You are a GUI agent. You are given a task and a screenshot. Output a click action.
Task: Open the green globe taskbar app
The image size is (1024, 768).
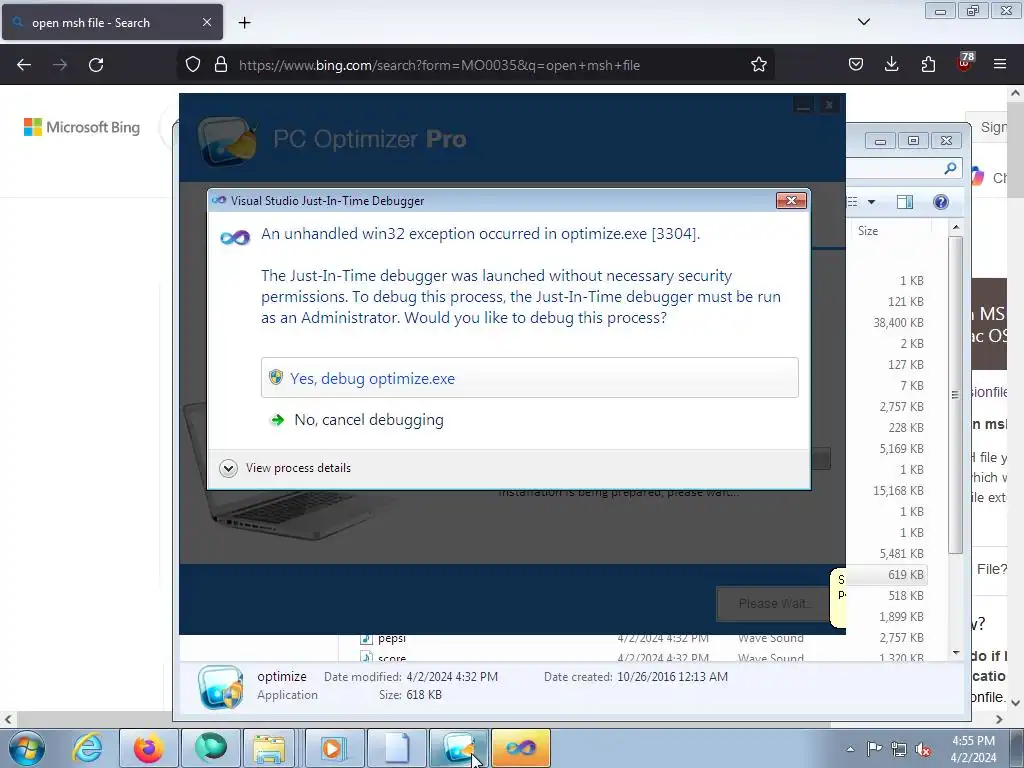[210, 748]
